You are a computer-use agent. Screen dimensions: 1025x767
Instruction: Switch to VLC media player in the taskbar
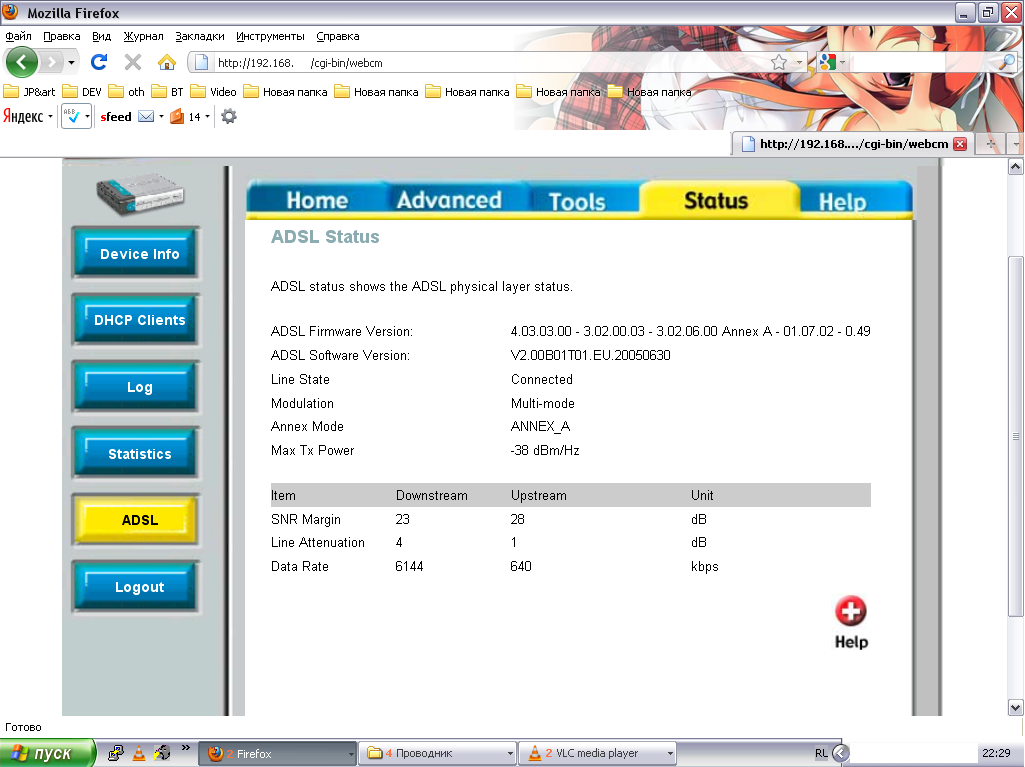click(596, 753)
